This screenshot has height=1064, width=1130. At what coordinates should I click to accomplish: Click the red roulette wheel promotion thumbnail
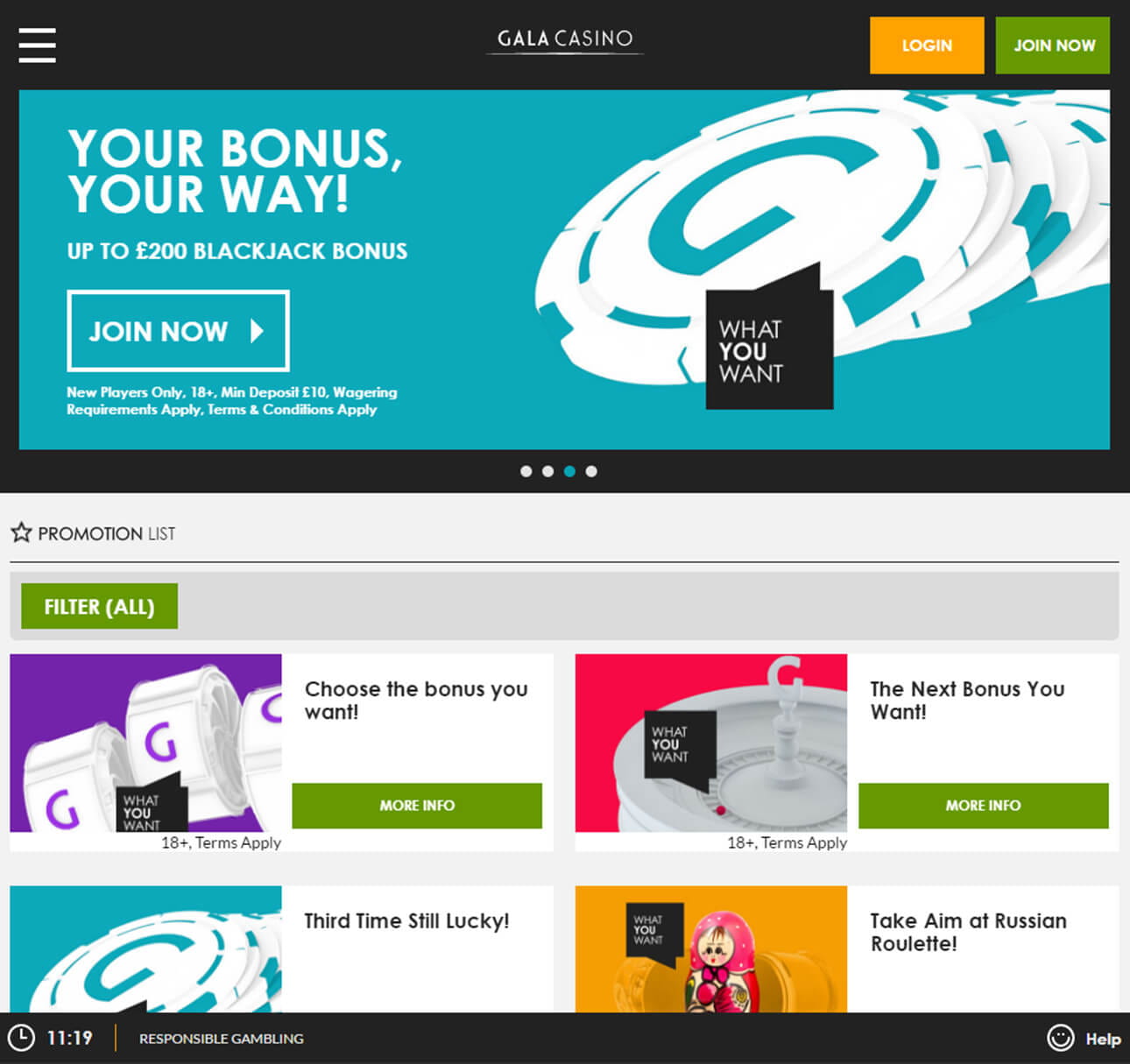(711, 743)
